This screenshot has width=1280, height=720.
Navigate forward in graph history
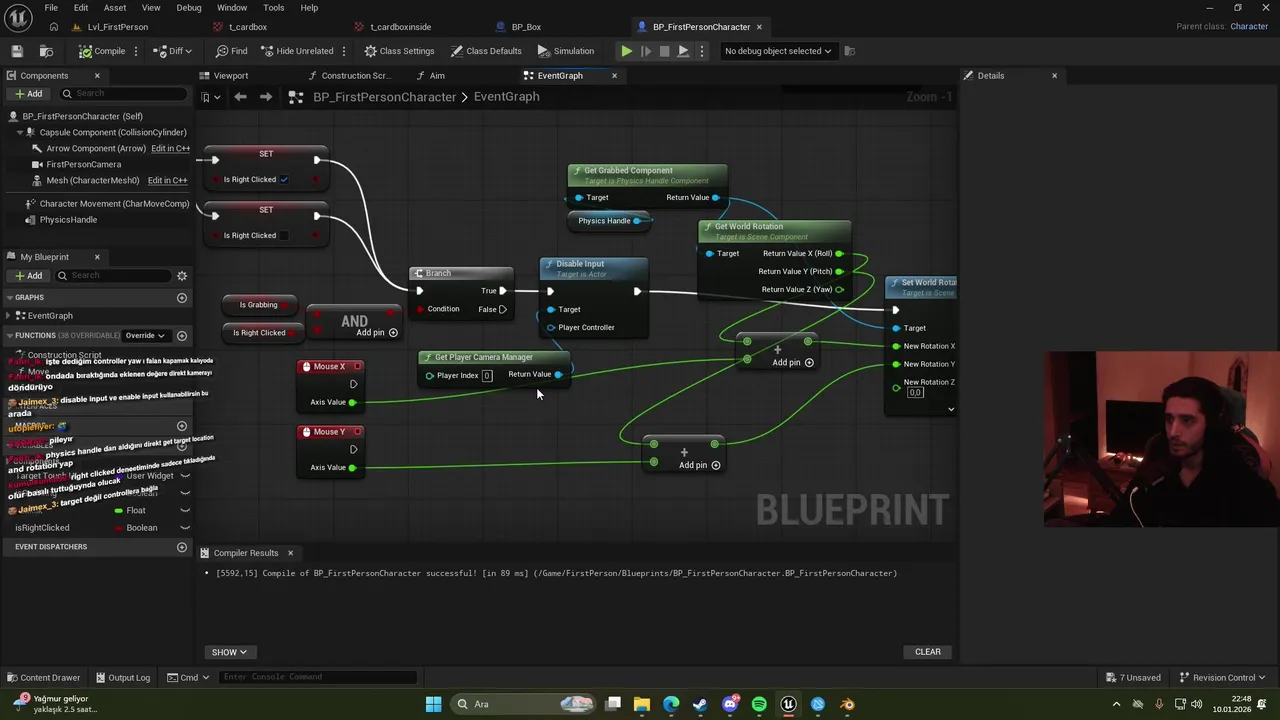(265, 97)
